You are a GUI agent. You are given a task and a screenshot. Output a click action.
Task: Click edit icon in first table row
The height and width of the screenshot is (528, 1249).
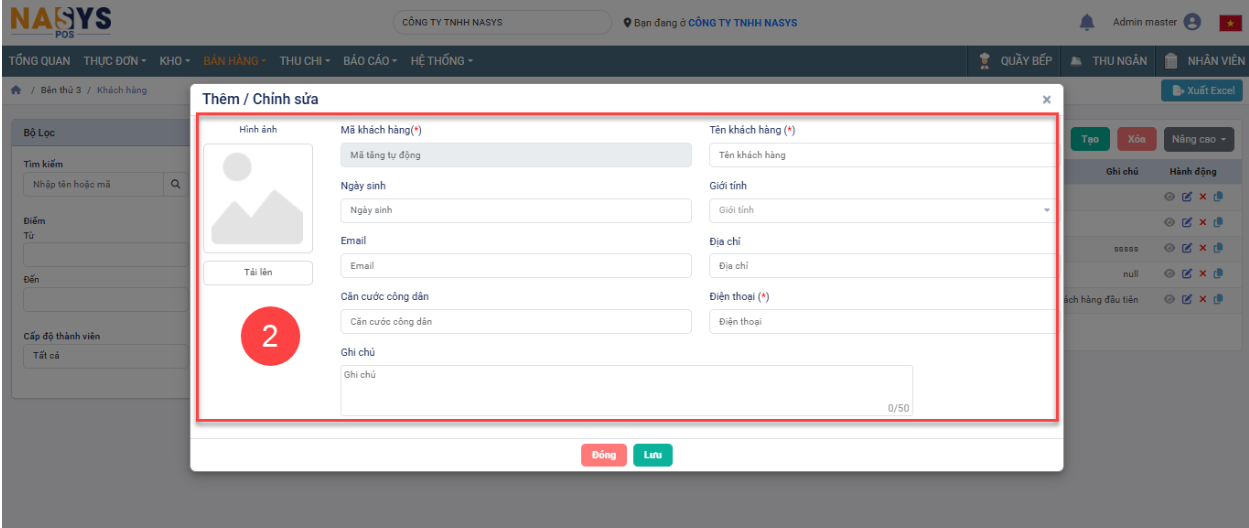click(1187, 196)
